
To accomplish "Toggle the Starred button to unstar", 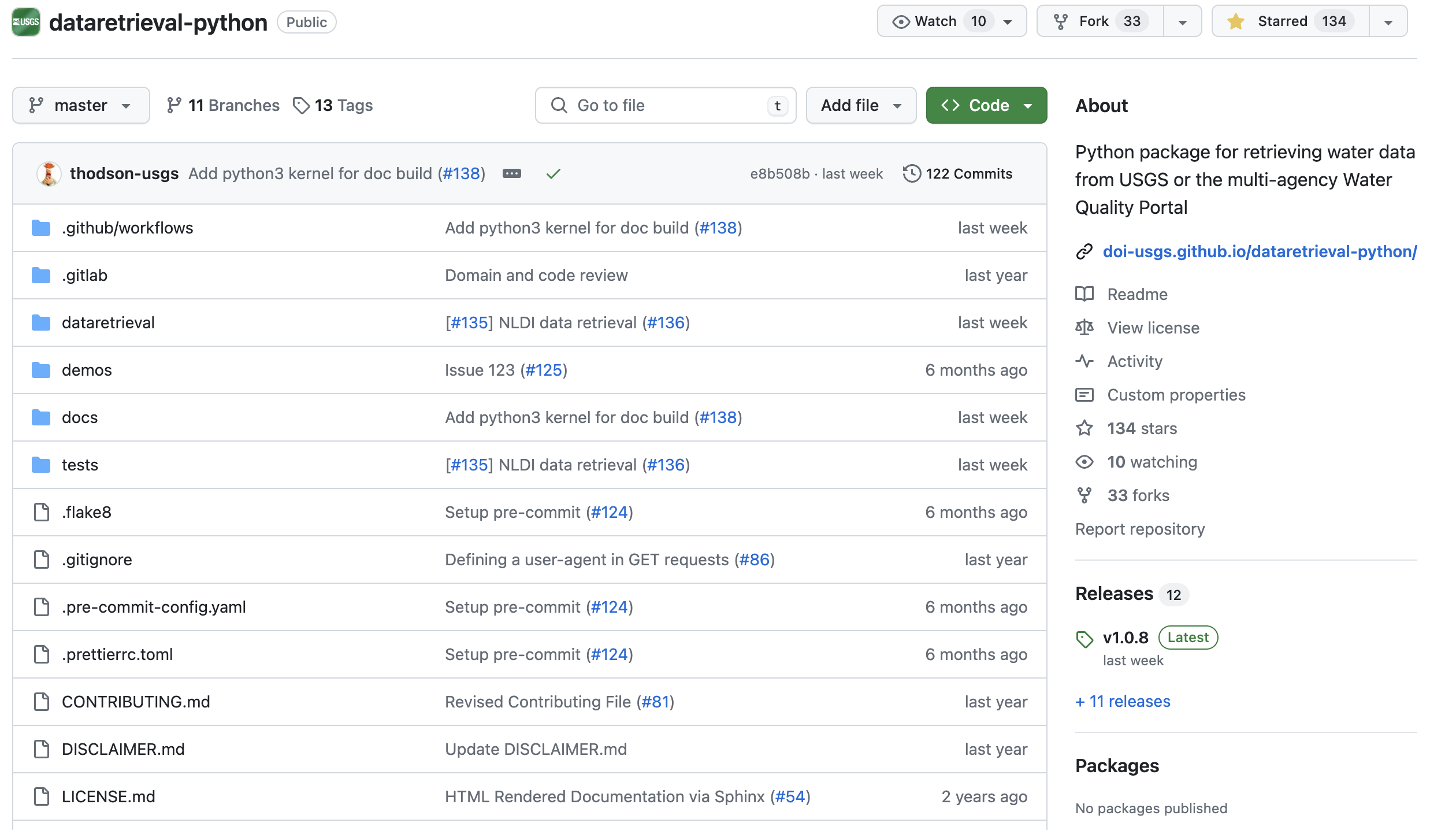I will pos(1291,21).
